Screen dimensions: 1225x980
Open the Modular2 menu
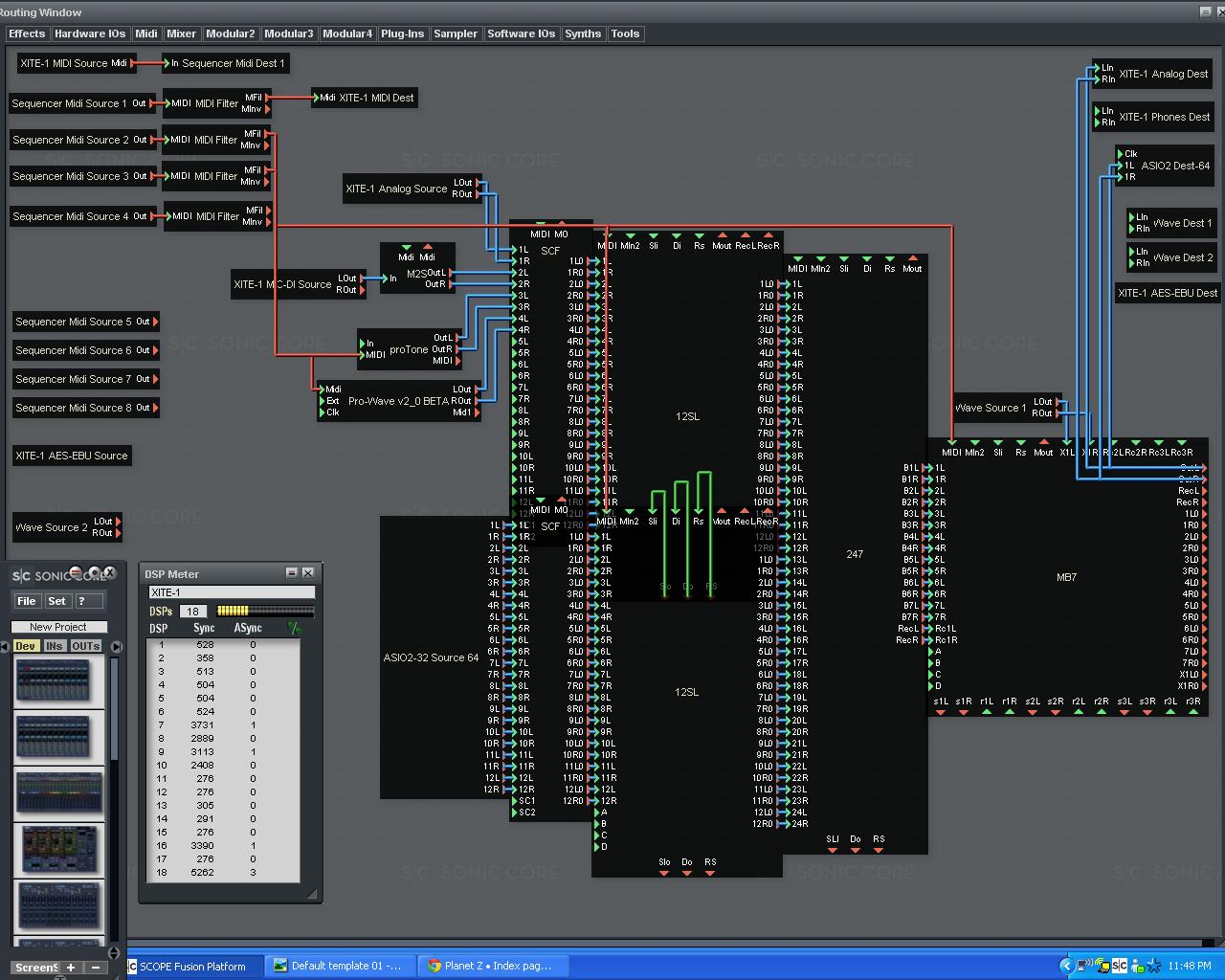pos(231,33)
